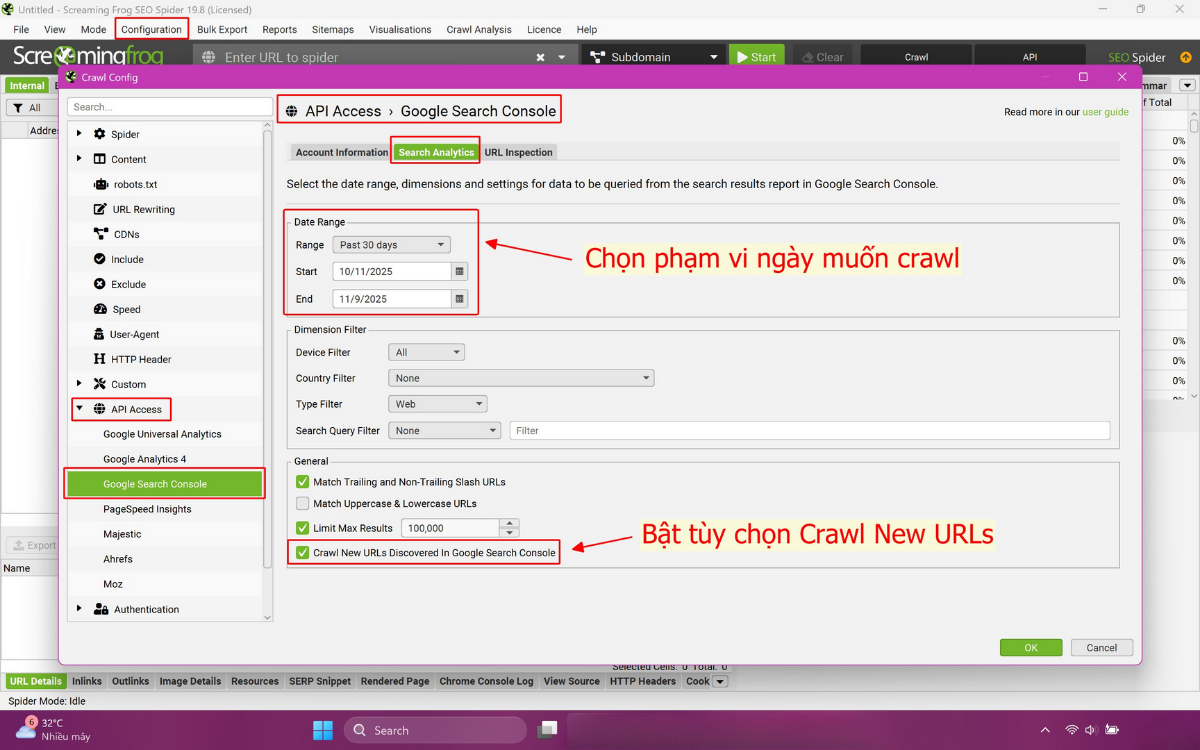Open the Country Filter dropdown

[520, 378]
